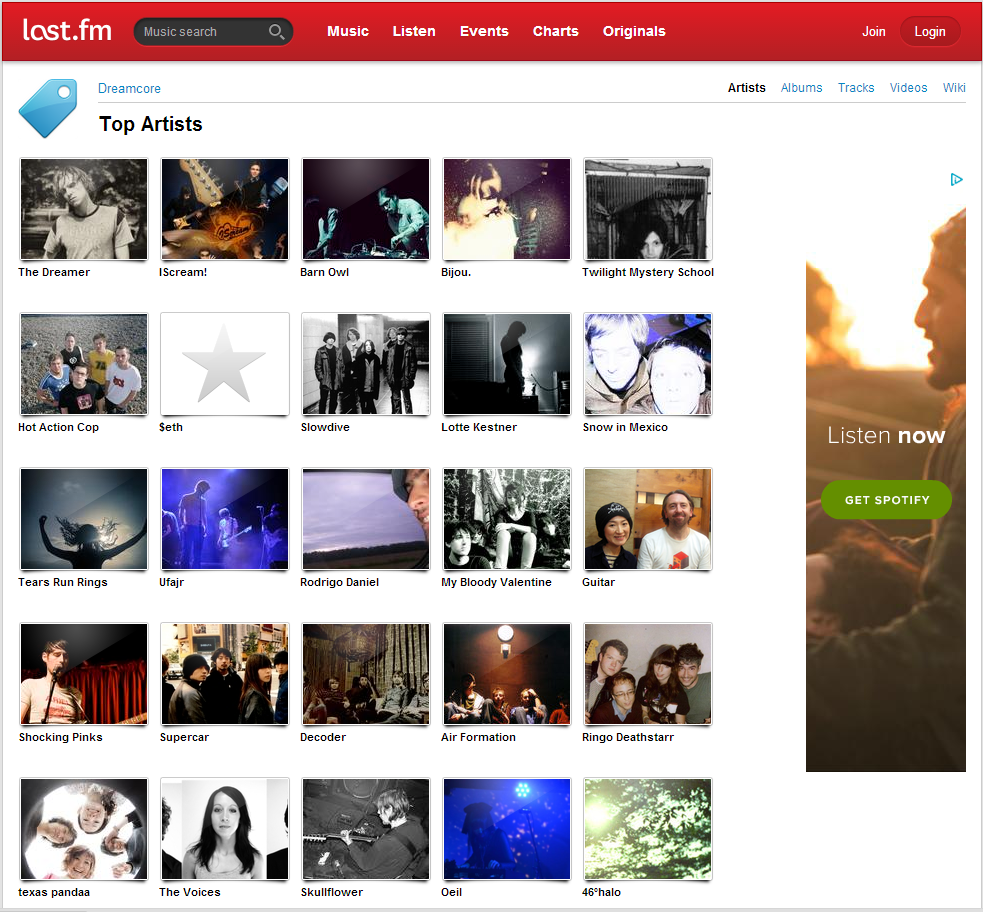This screenshot has width=983, height=912.
Task: Open the Listen menu
Action: coord(414,31)
